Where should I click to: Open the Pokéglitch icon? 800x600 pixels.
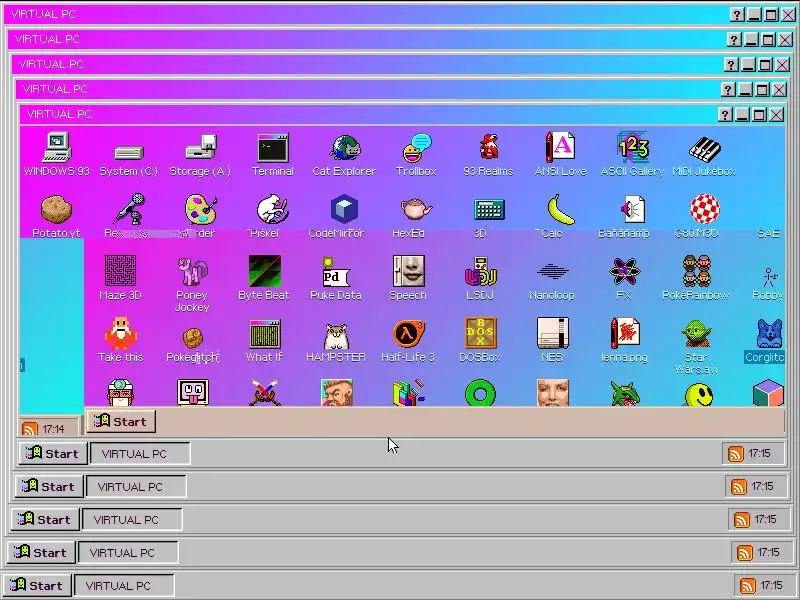click(x=192, y=336)
